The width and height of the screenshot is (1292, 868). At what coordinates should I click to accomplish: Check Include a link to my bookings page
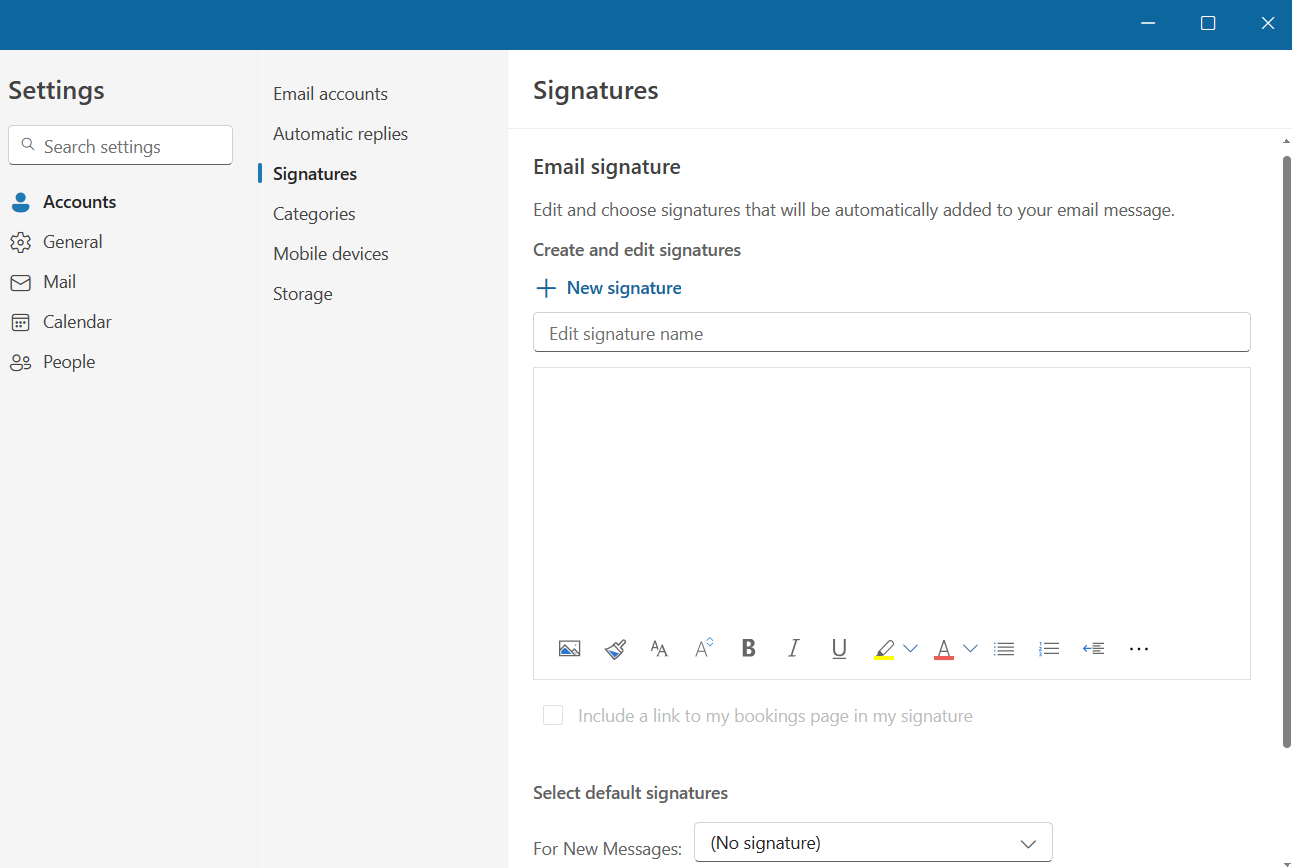point(553,715)
